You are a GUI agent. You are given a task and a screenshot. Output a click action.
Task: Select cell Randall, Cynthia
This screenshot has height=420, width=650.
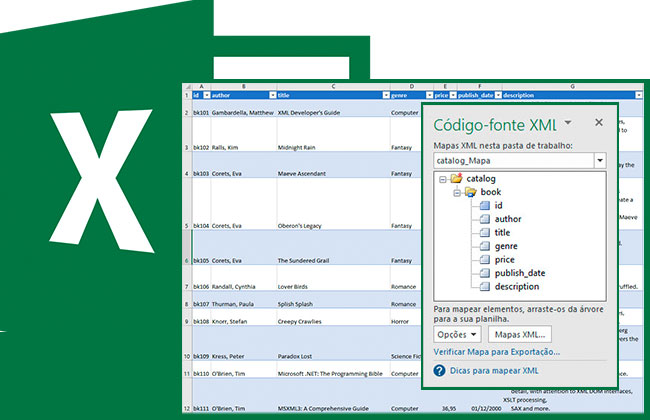[x=243, y=278]
